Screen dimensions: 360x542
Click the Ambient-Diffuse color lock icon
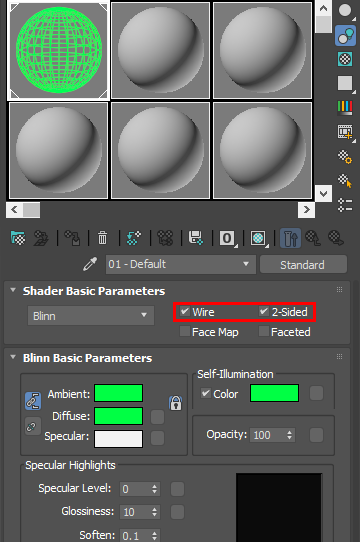click(x=33, y=401)
